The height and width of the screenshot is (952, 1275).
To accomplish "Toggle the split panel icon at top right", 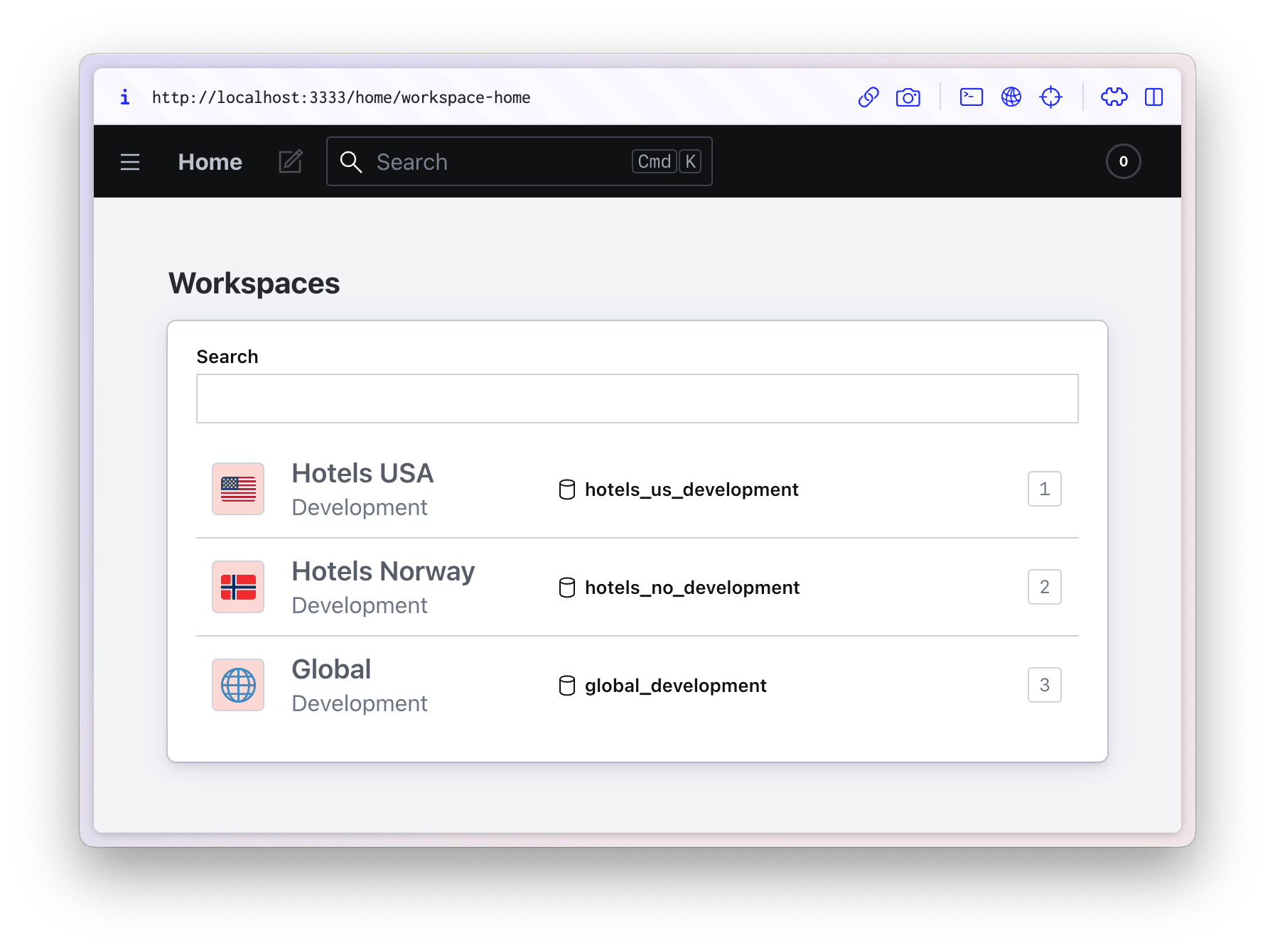I will pyautogui.click(x=1154, y=97).
